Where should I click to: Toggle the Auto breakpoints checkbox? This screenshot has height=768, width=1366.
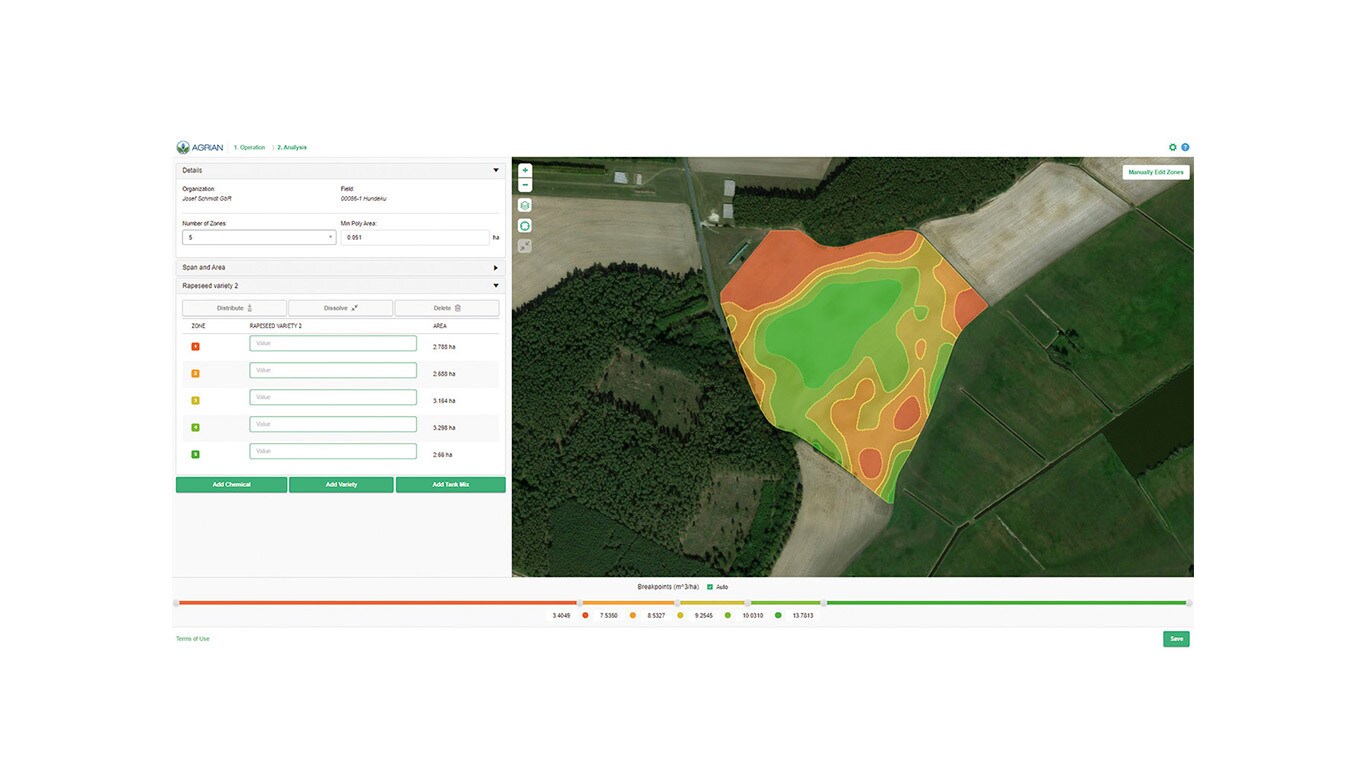point(710,587)
